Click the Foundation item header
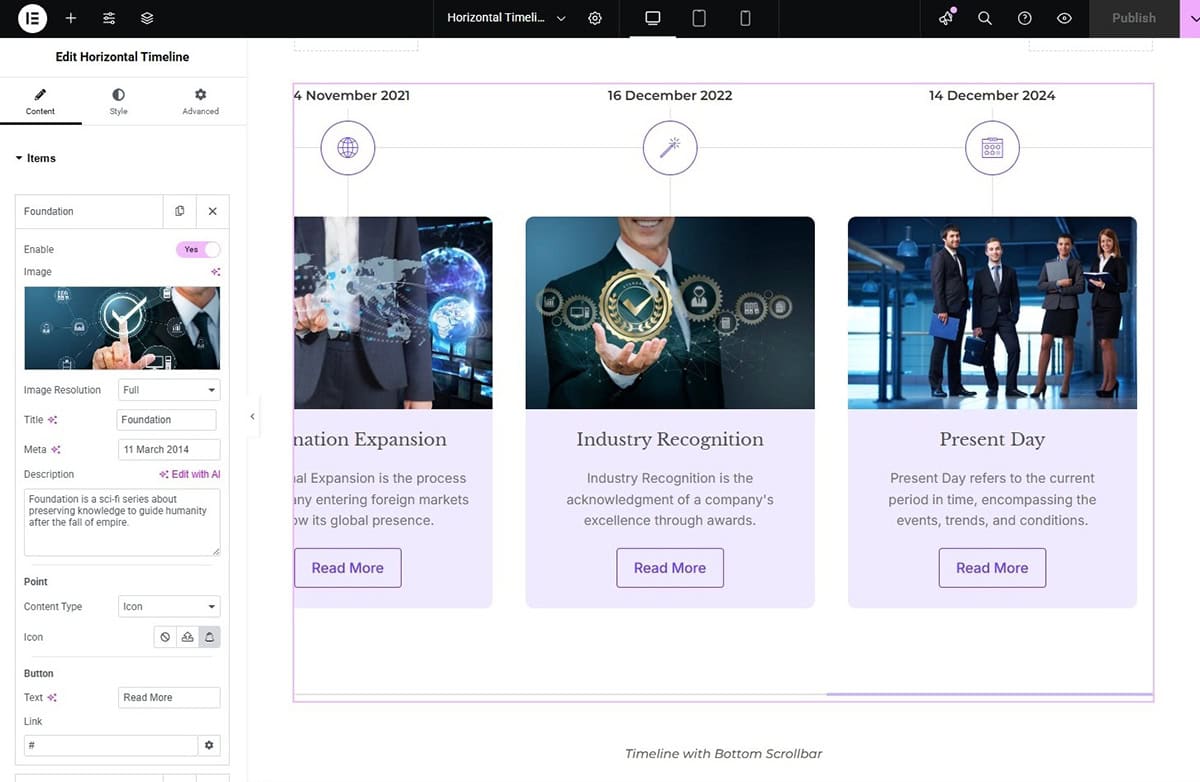The width and height of the screenshot is (1200, 782). [x=89, y=211]
